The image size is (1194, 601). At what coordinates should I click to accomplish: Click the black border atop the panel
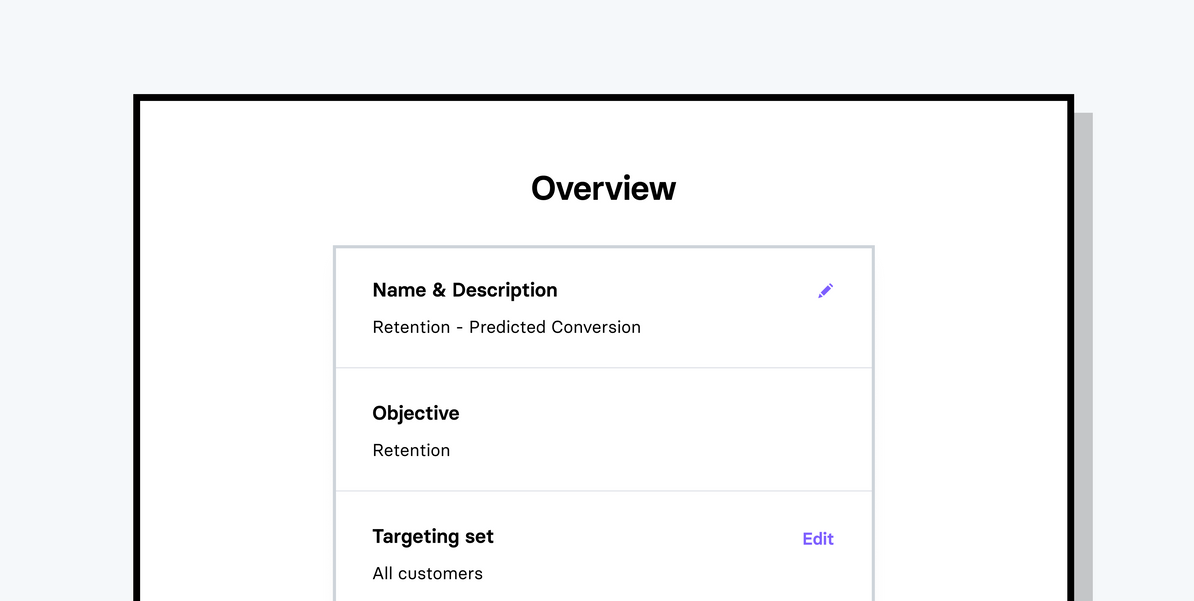[x=603, y=98]
